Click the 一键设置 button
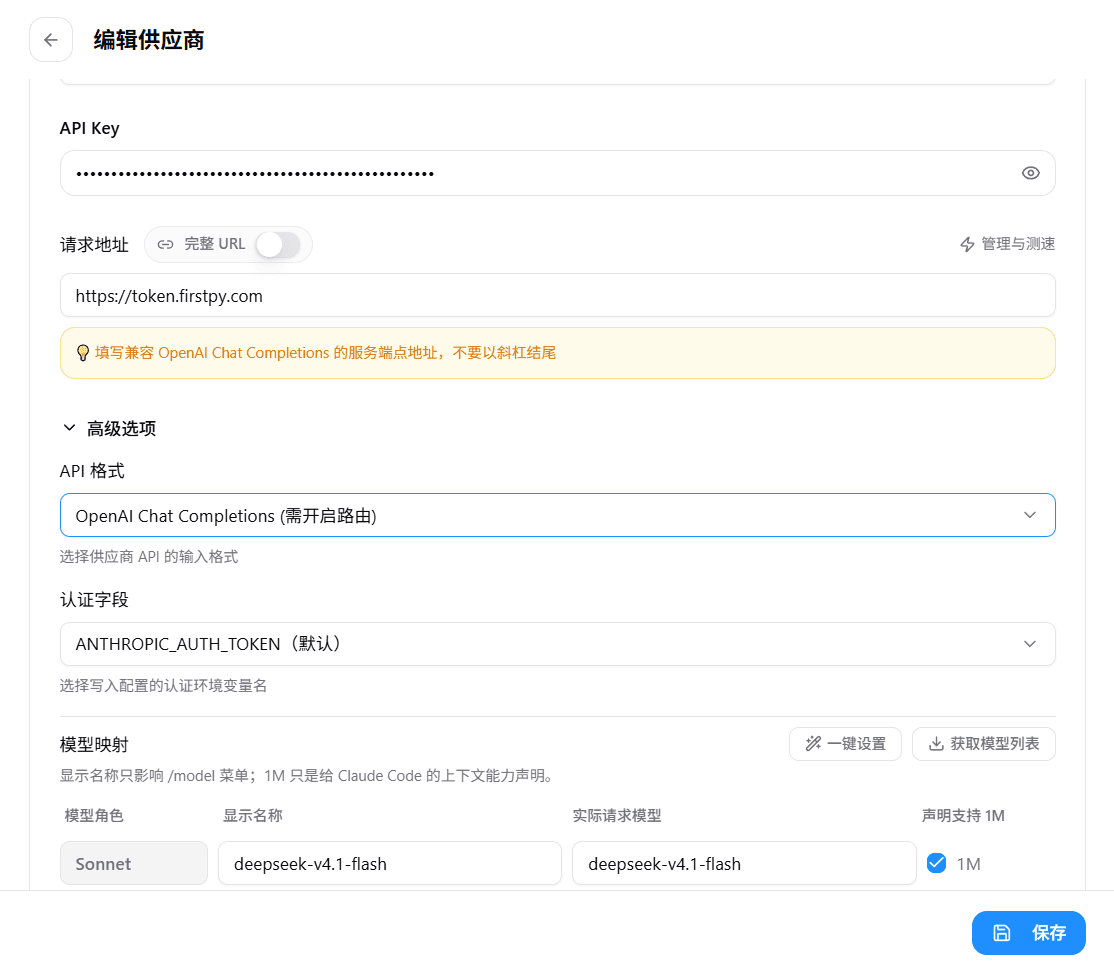1114x974 pixels. 845,744
